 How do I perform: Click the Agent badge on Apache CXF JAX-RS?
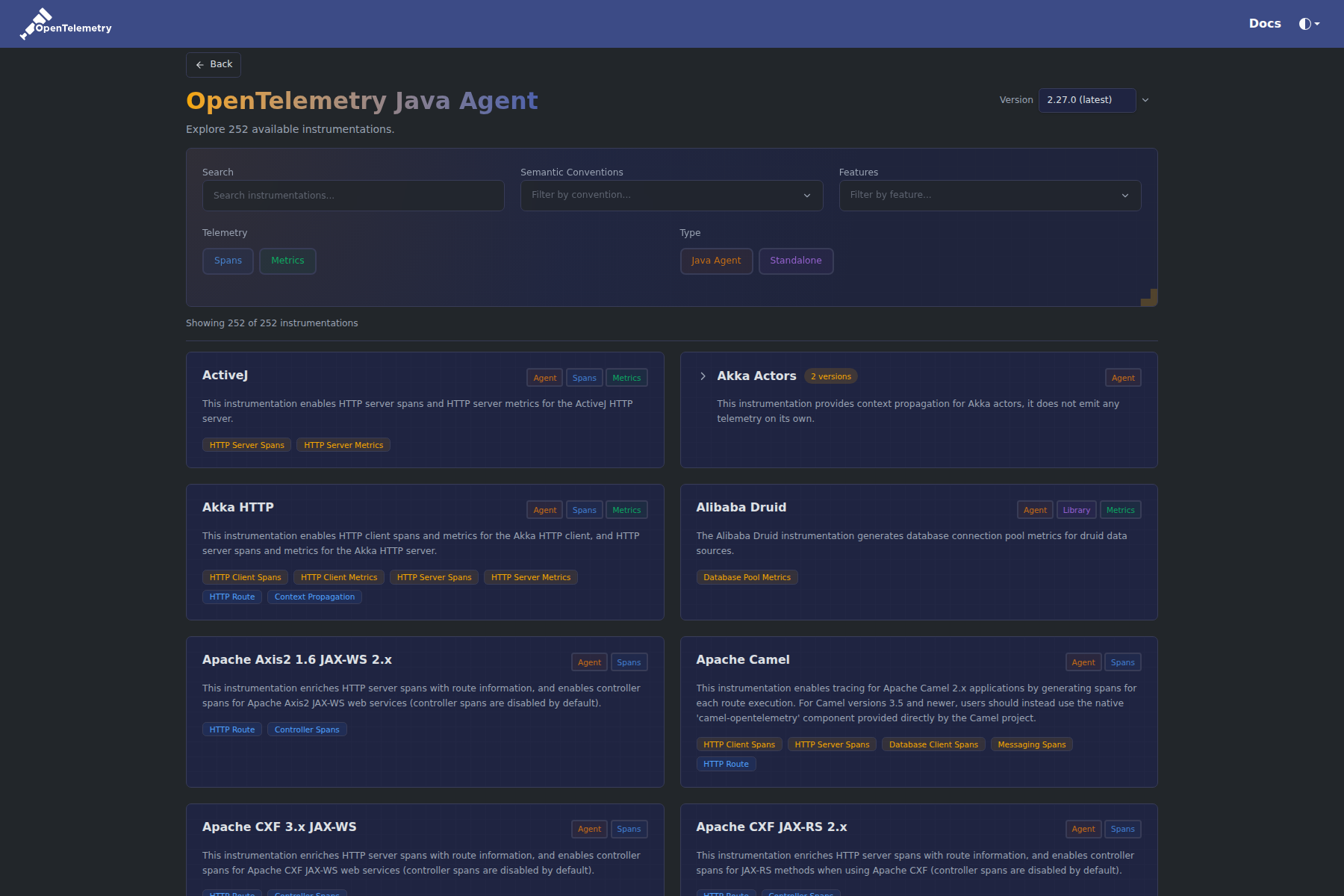1083,829
